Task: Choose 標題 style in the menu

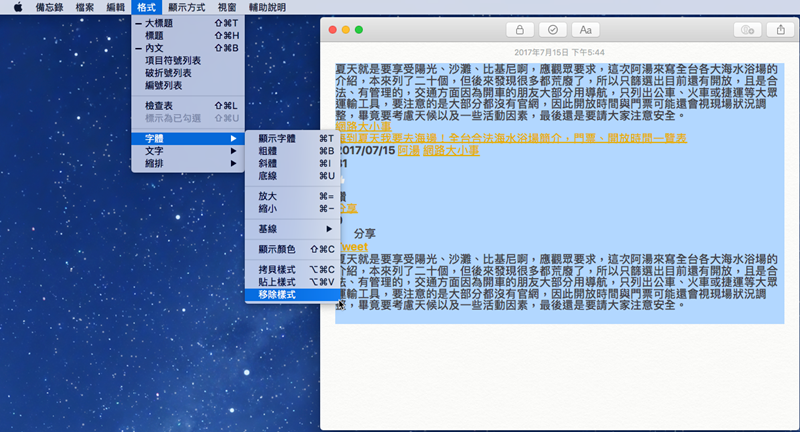Action: pos(188,36)
